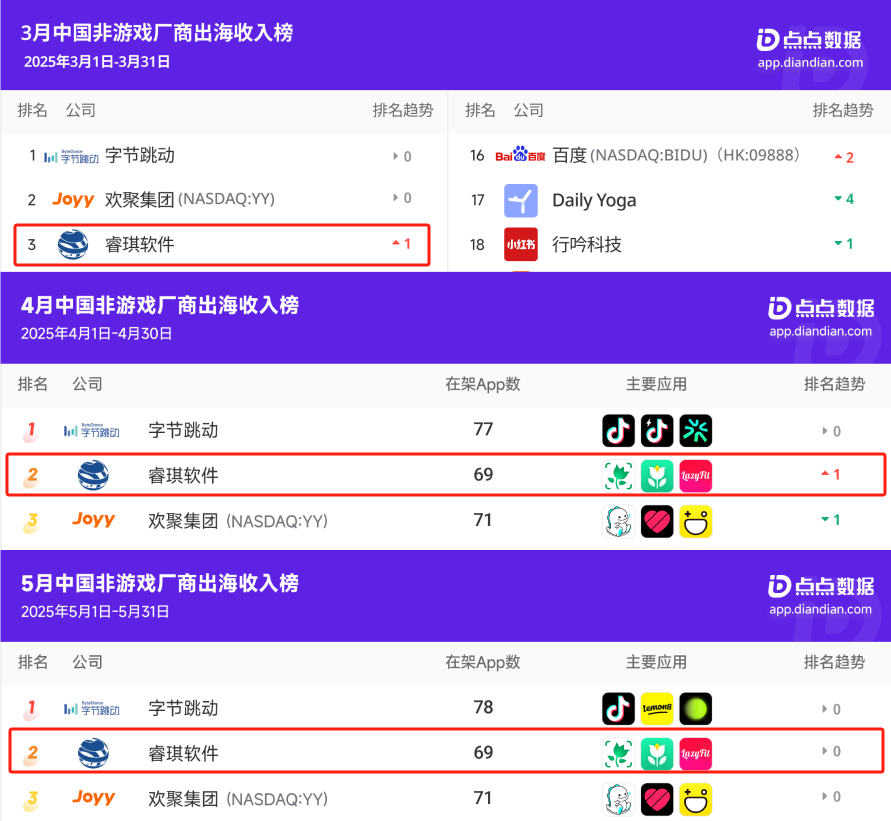891x821 pixels.
Task: Open the Xiaohongshu icon beside 行吟科技
Action: click(x=521, y=244)
